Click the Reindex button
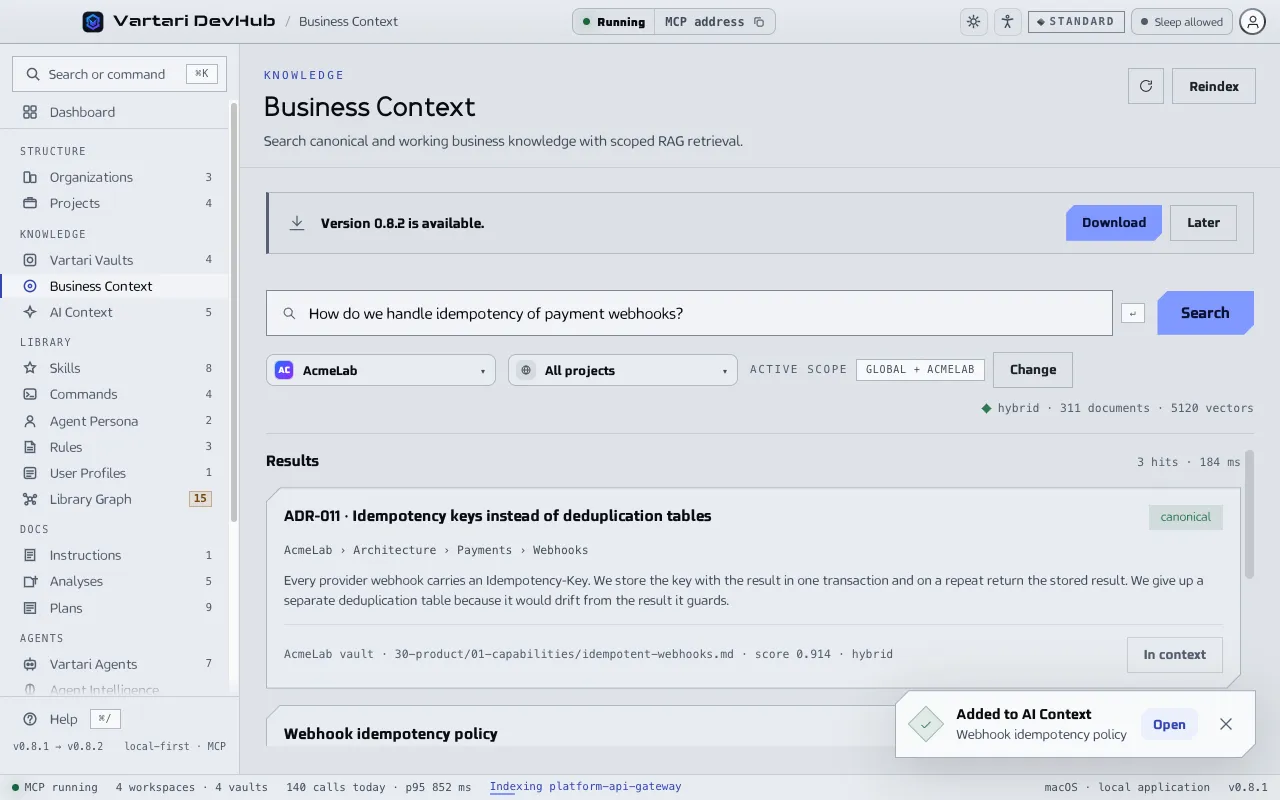The height and width of the screenshot is (800, 1280). click(x=1214, y=86)
